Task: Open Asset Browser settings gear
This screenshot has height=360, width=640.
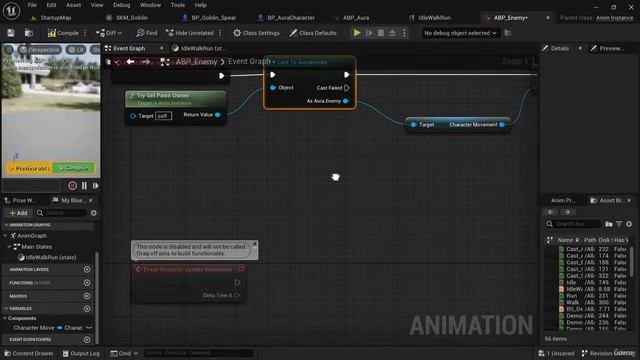Action: coord(629,224)
